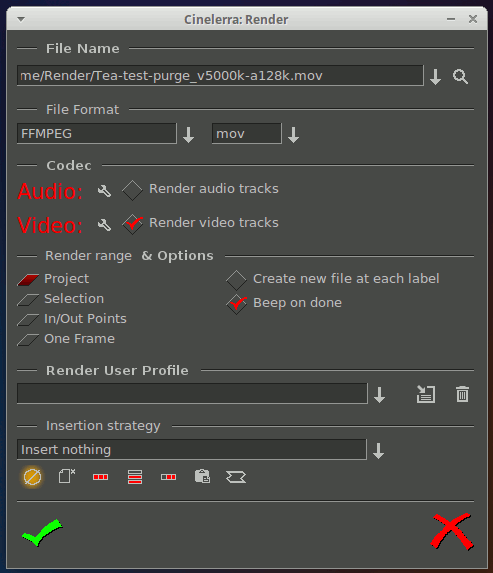Image resolution: width=493 pixels, height=573 pixels.
Task: Expand FFMPEG file format dropdown arrow
Action: pos(189,135)
